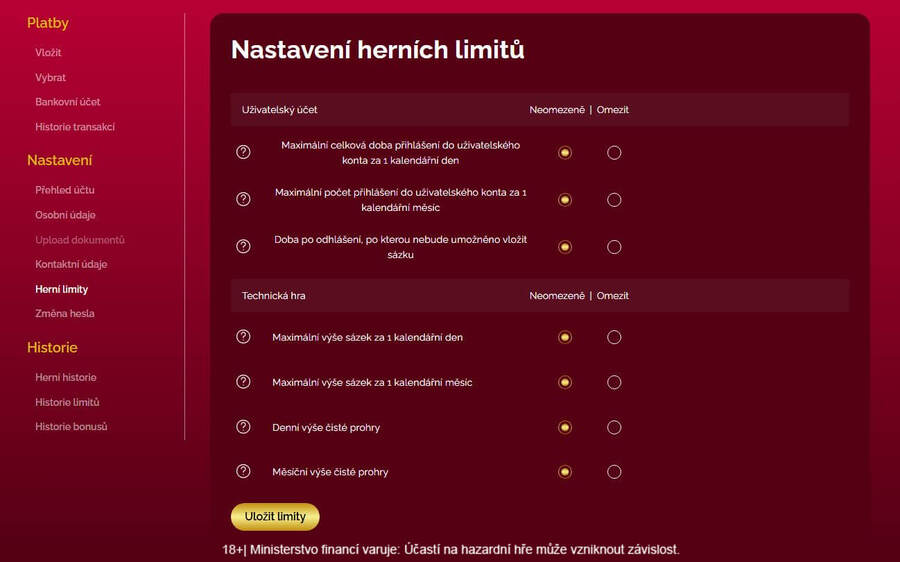Screen dimensions: 900x562
Task: Go to Vybrat payments page
Action: (x=50, y=78)
